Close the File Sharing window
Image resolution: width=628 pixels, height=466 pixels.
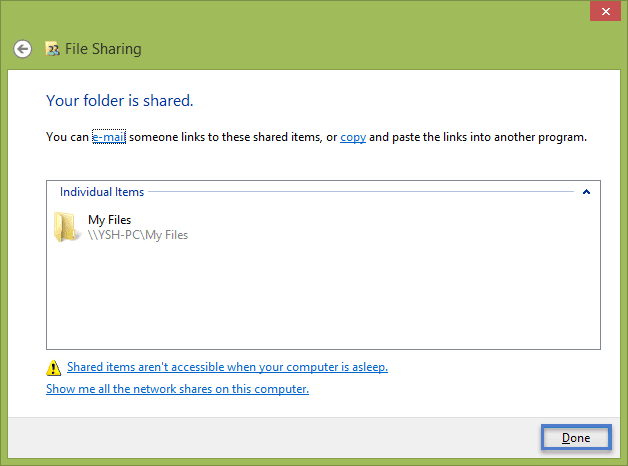pos(606,11)
